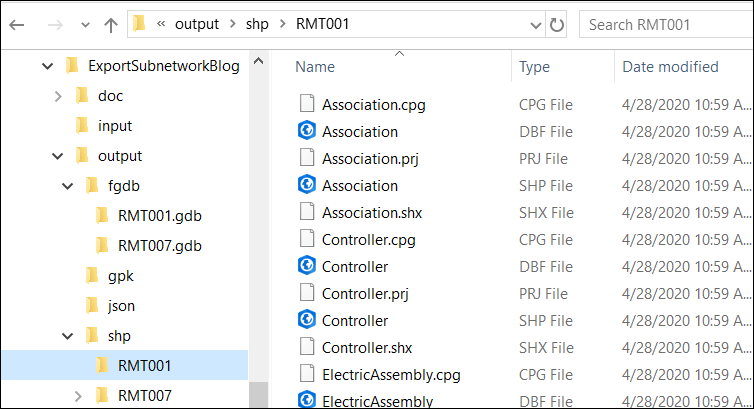The width and height of the screenshot is (754, 409).
Task: Click RMT001 in the breadcrumb path
Action: click(322, 24)
